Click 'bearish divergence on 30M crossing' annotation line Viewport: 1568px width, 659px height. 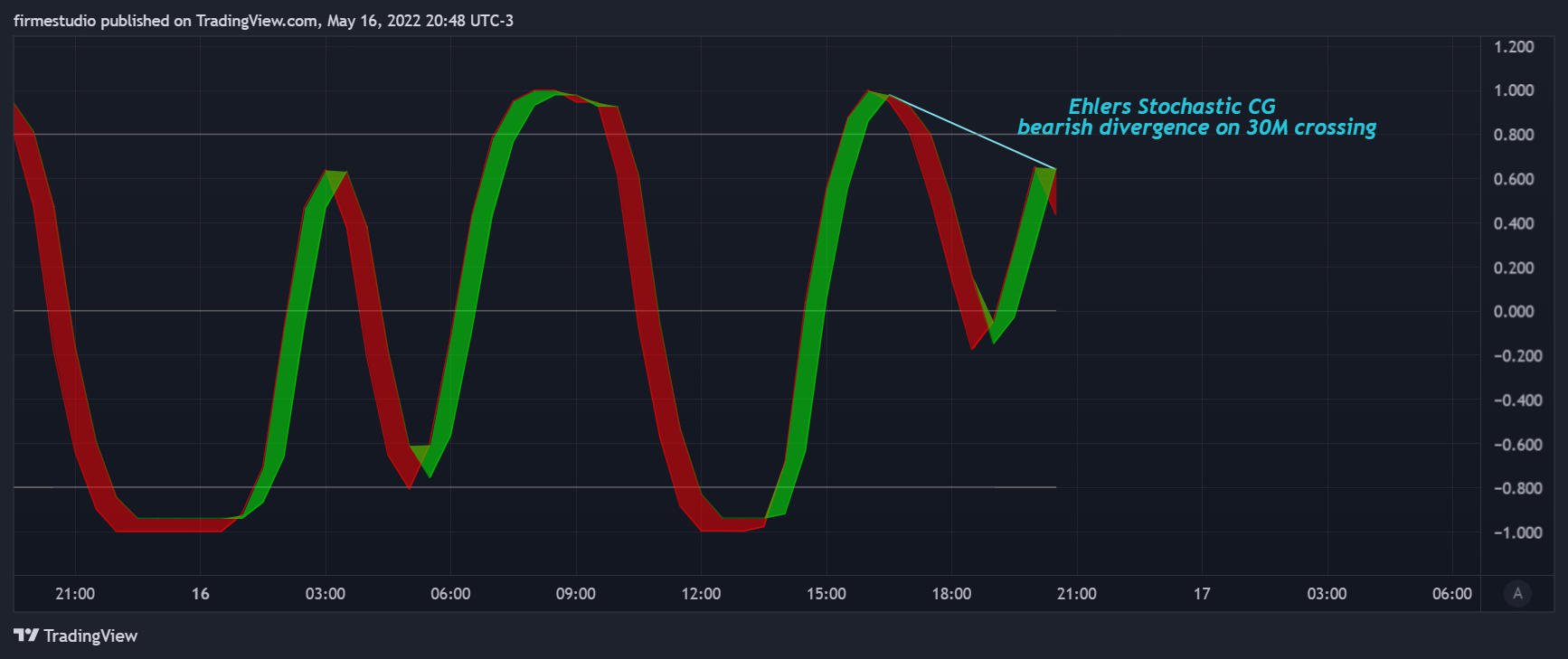pos(1196,127)
